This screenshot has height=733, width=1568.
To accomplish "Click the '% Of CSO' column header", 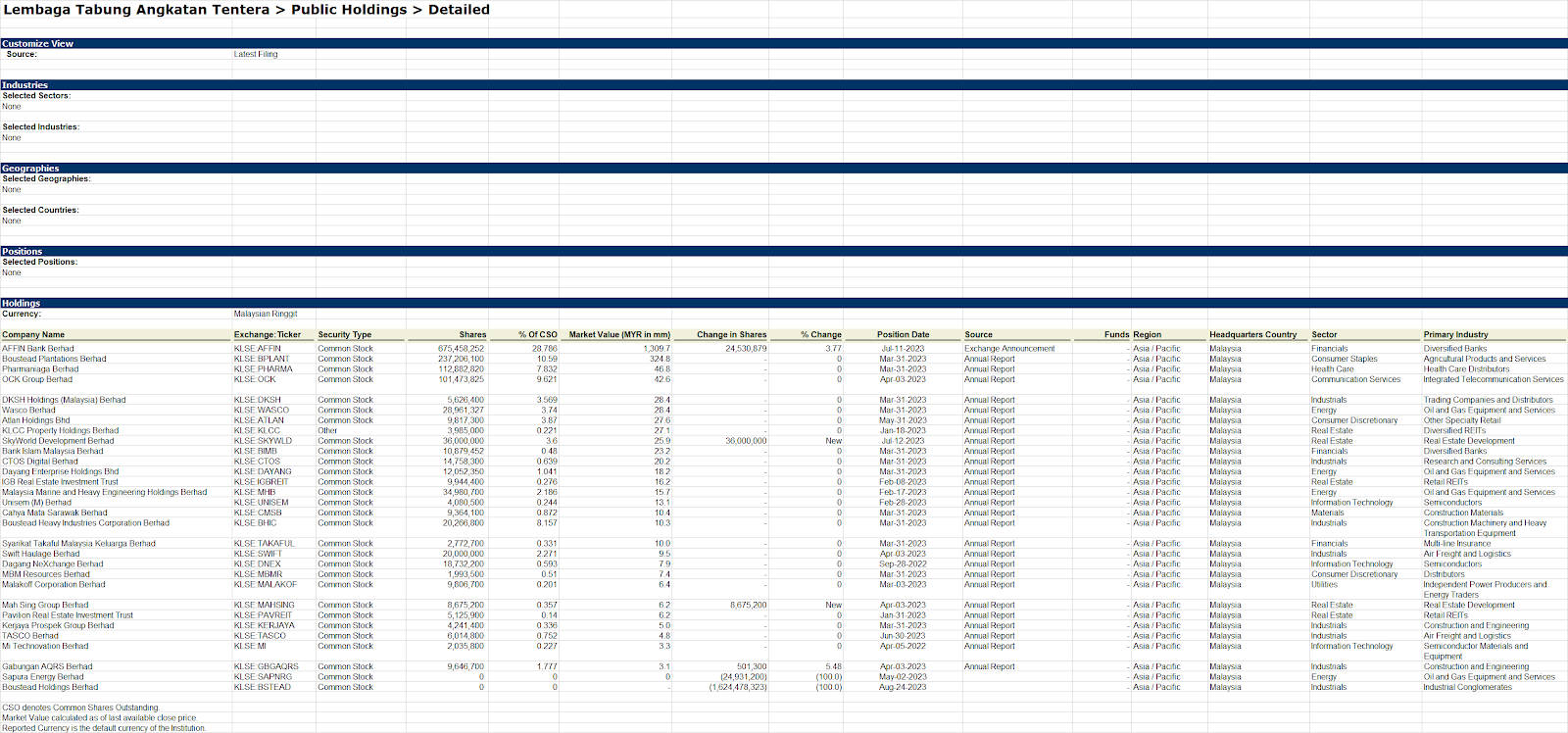I will tap(538, 335).
